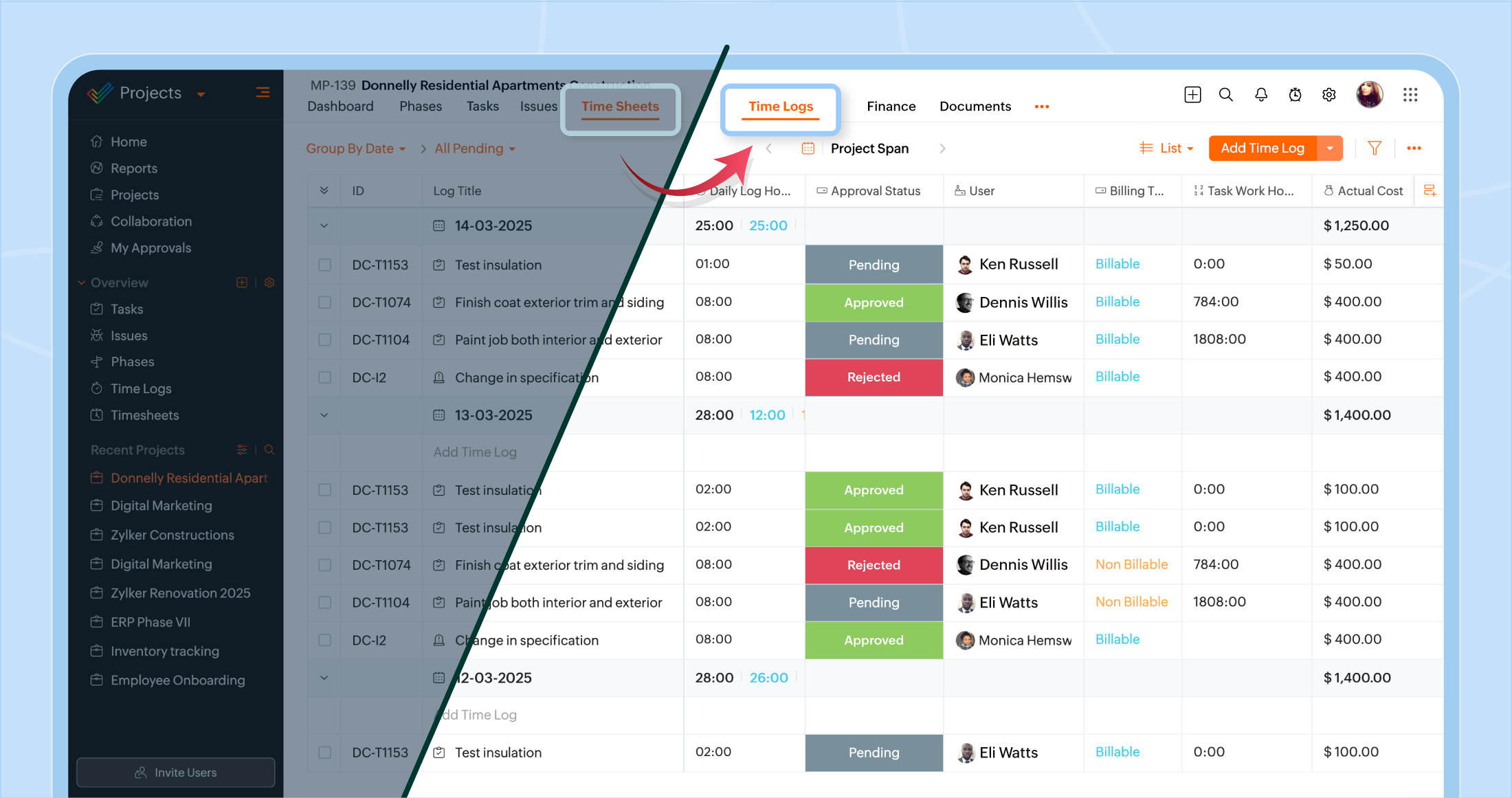Click the filter funnel icon
The image size is (1512, 798).
pos(1375,148)
